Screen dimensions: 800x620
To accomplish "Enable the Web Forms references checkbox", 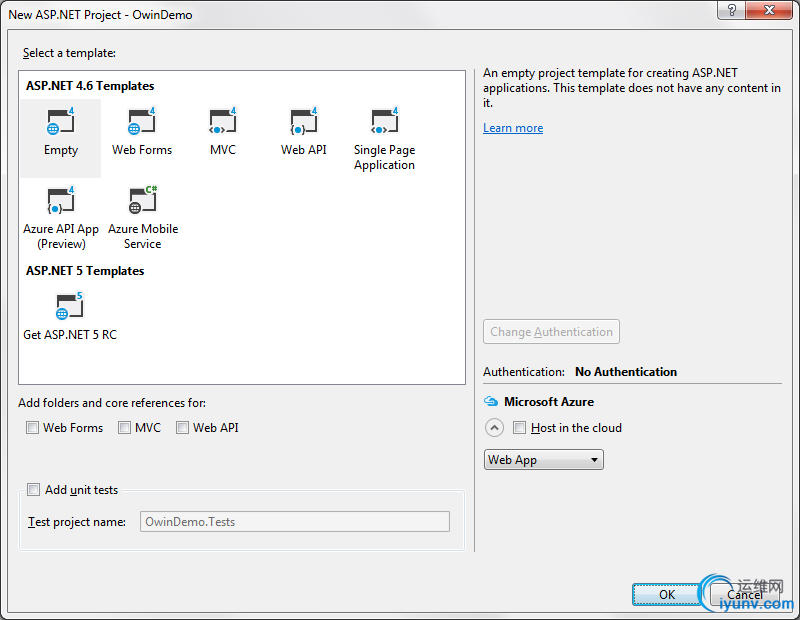I will 32,428.
